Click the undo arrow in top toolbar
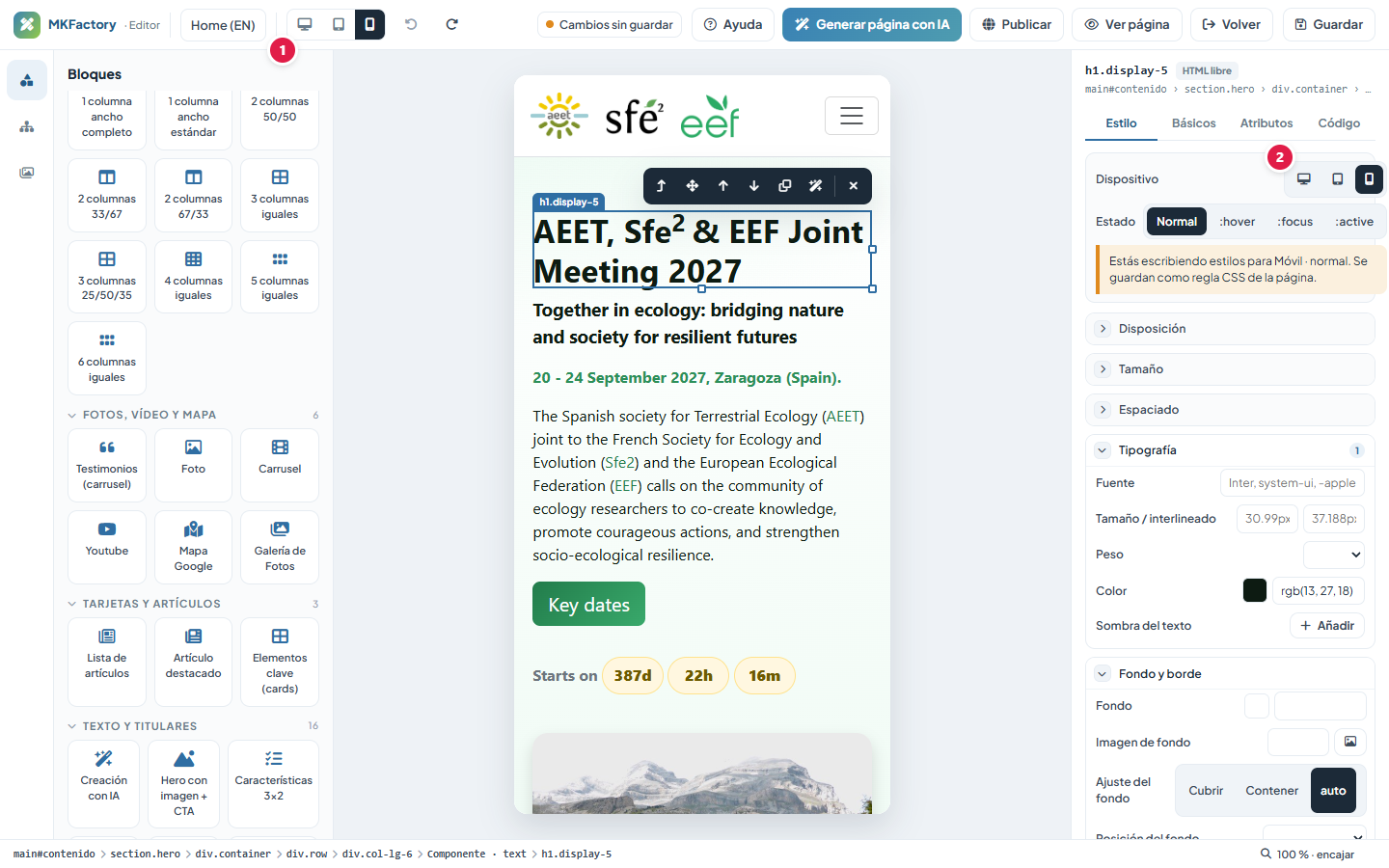The height and width of the screenshot is (868, 1389). [x=411, y=24]
